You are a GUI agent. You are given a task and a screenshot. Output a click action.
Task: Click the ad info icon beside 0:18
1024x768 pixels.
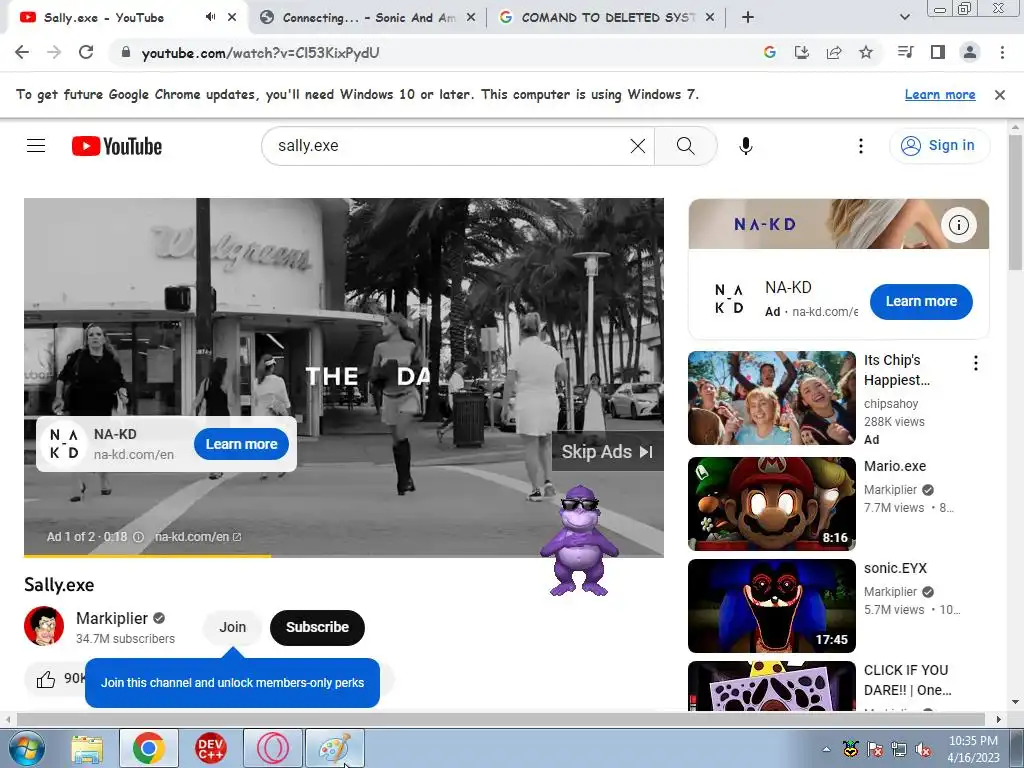click(x=138, y=537)
